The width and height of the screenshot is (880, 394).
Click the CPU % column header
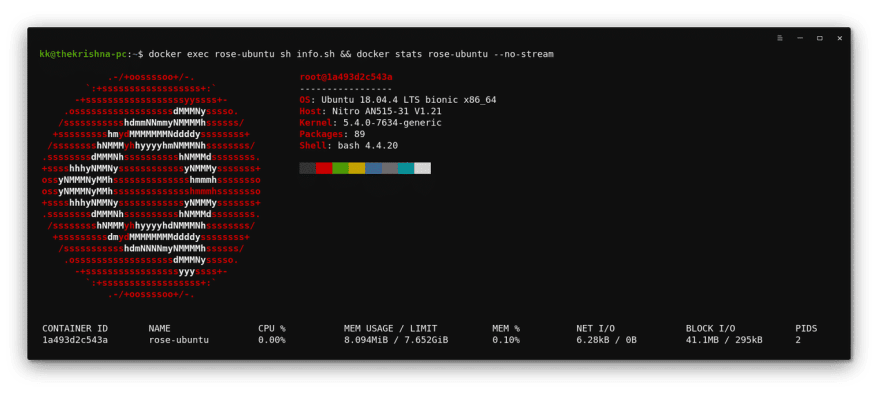pyautogui.click(x=272, y=328)
